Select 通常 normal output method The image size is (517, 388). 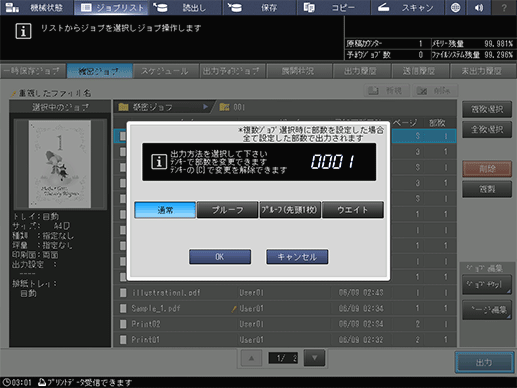point(165,210)
